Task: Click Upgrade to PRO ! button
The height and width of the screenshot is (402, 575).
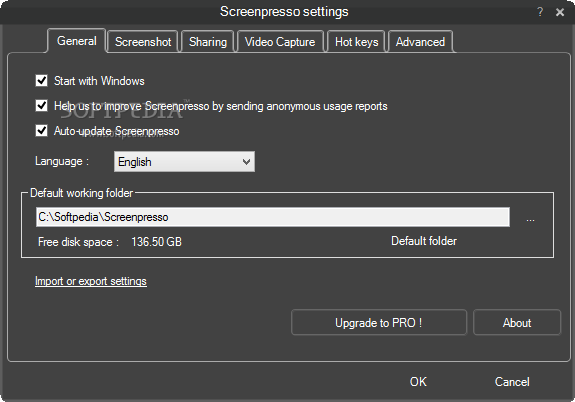Action: pyautogui.click(x=379, y=322)
